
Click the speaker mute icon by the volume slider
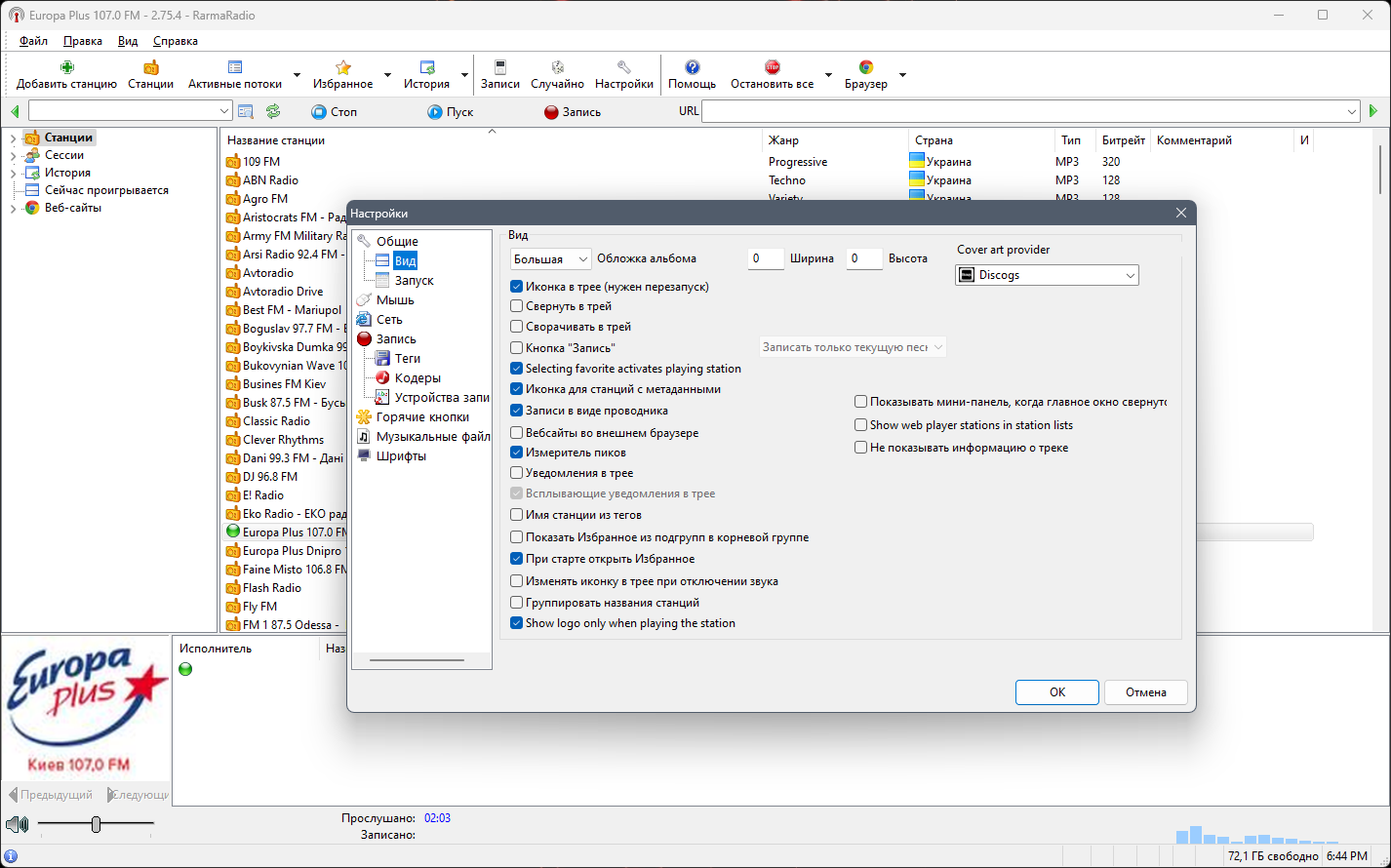click(x=17, y=825)
